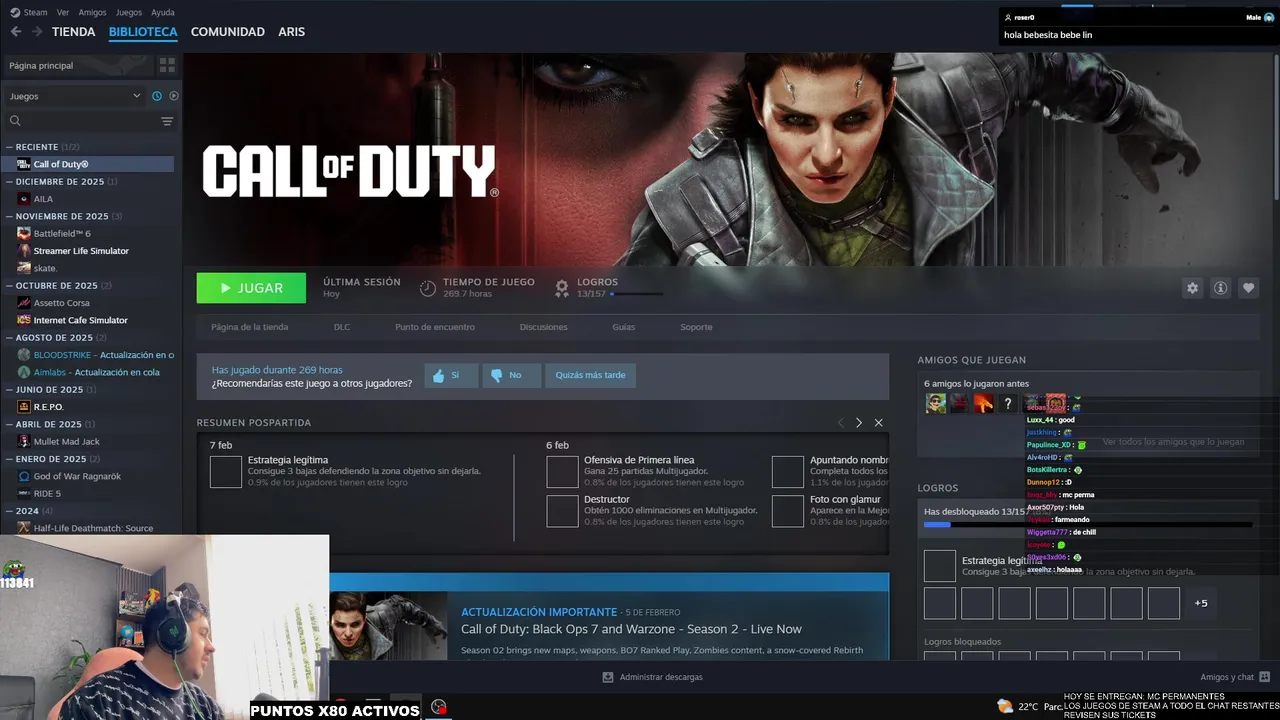Viewport: 1280px width, 720px height.
Task: Open Season 2 Live Now update thumbnail
Action: coord(388,626)
